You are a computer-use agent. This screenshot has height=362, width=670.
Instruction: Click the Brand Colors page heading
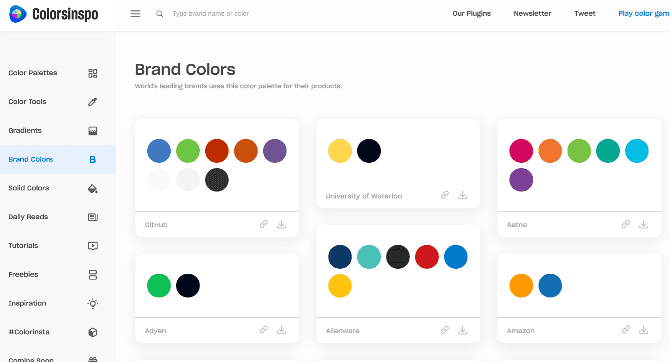pyautogui.click(x=185, y=69)
